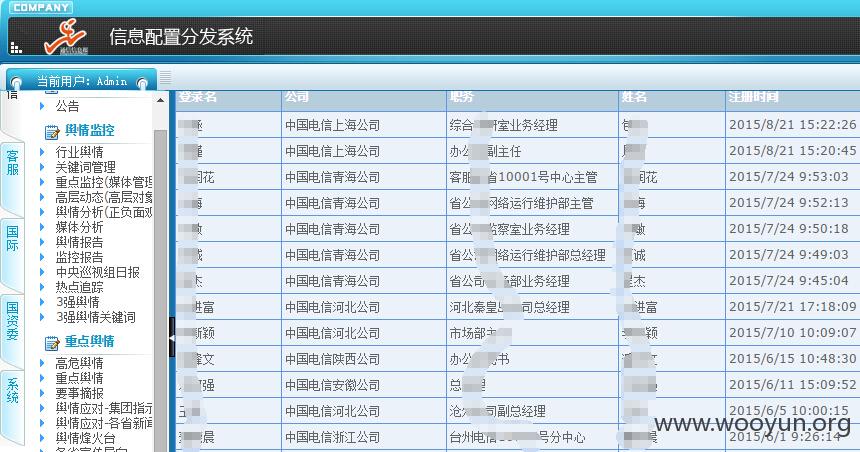860x452 pixels.
Task: Click the 当前用户: Admin label
Action: pos(82,82)
